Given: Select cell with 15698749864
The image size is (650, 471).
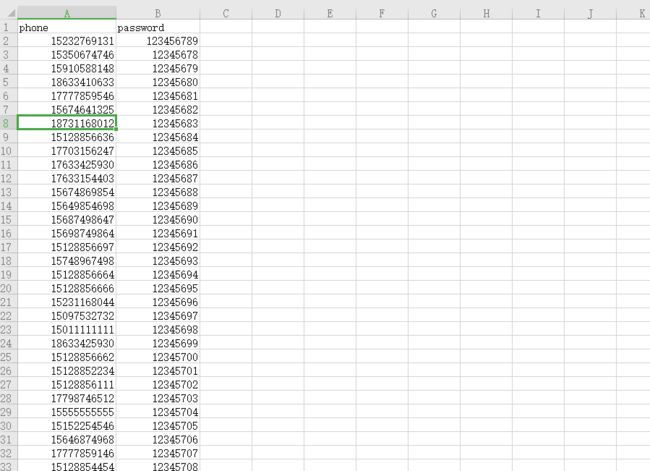Looking at the screenshot, I should pyautogui.click(x=67, y=233).
